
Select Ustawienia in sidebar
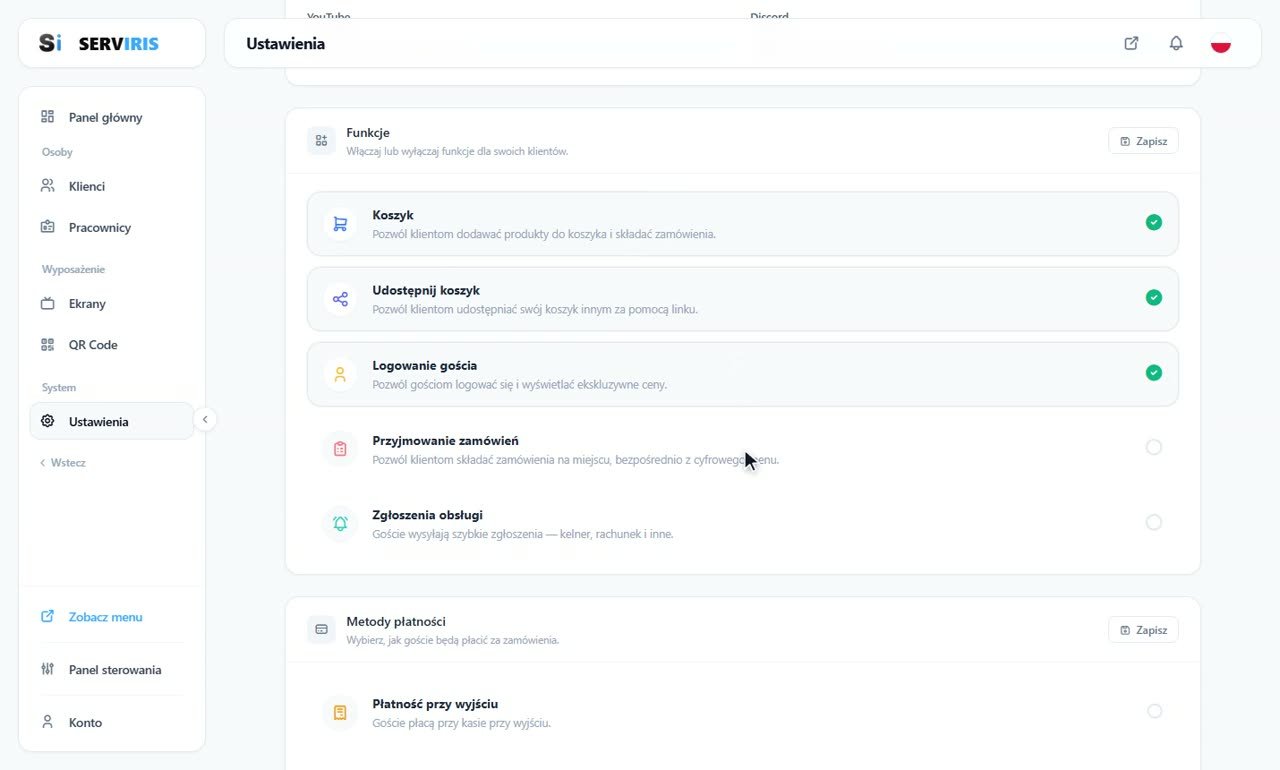coord(111,421)
